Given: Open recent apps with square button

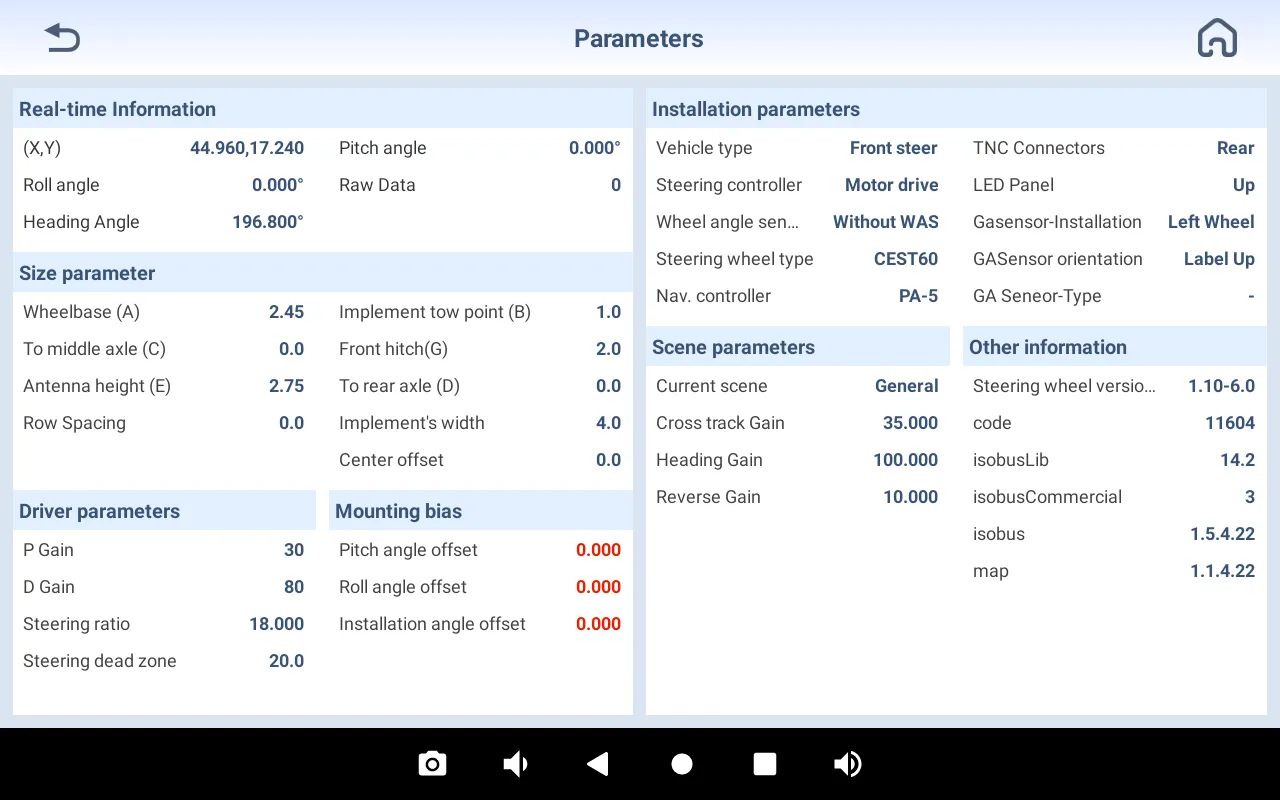Looking at the screenshot, I should click(765, 764).
